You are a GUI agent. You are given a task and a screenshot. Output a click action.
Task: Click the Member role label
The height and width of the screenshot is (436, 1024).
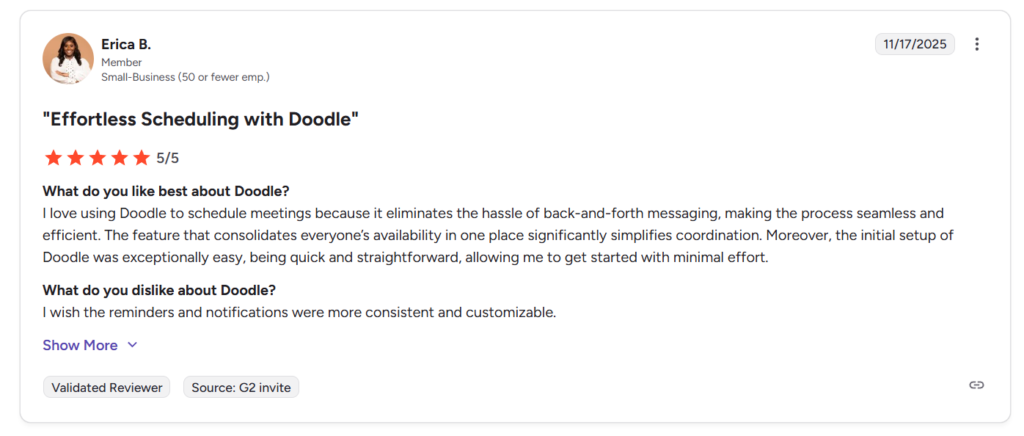coord(122,62)
